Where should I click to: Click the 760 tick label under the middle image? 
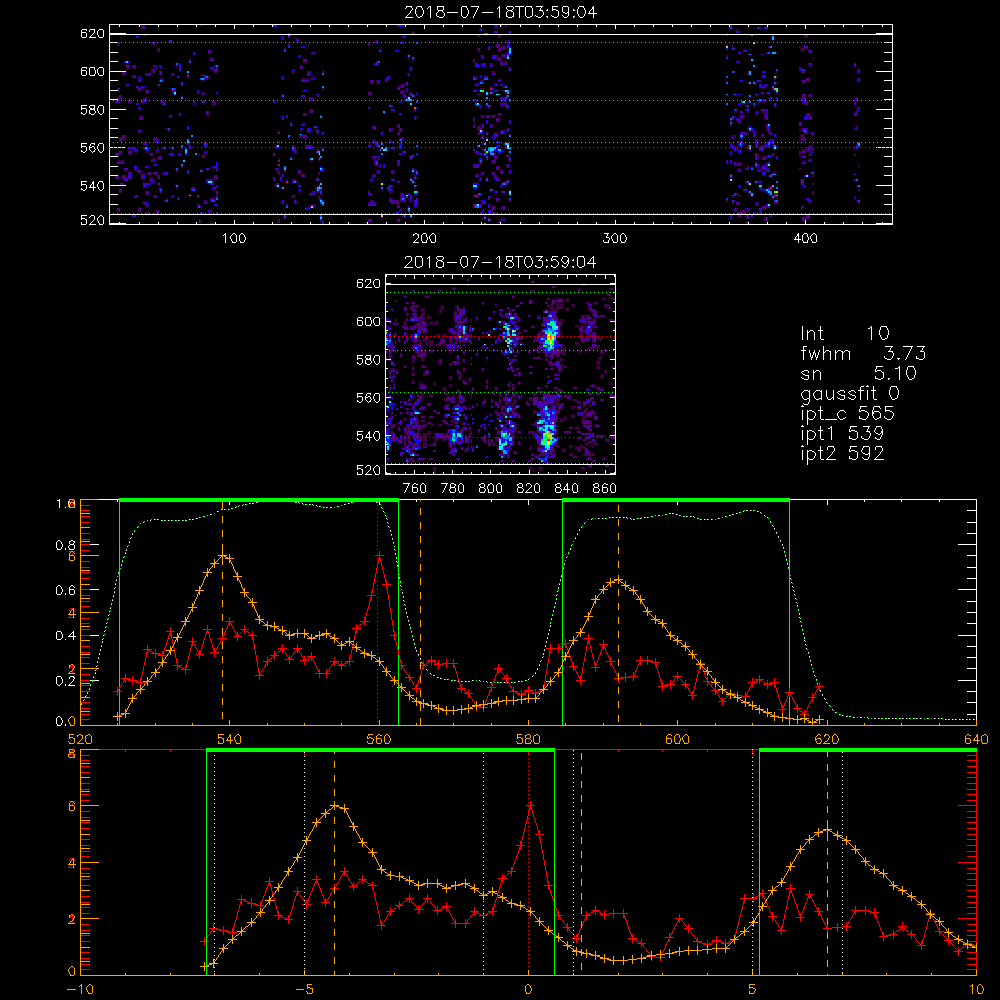point(415,489)
